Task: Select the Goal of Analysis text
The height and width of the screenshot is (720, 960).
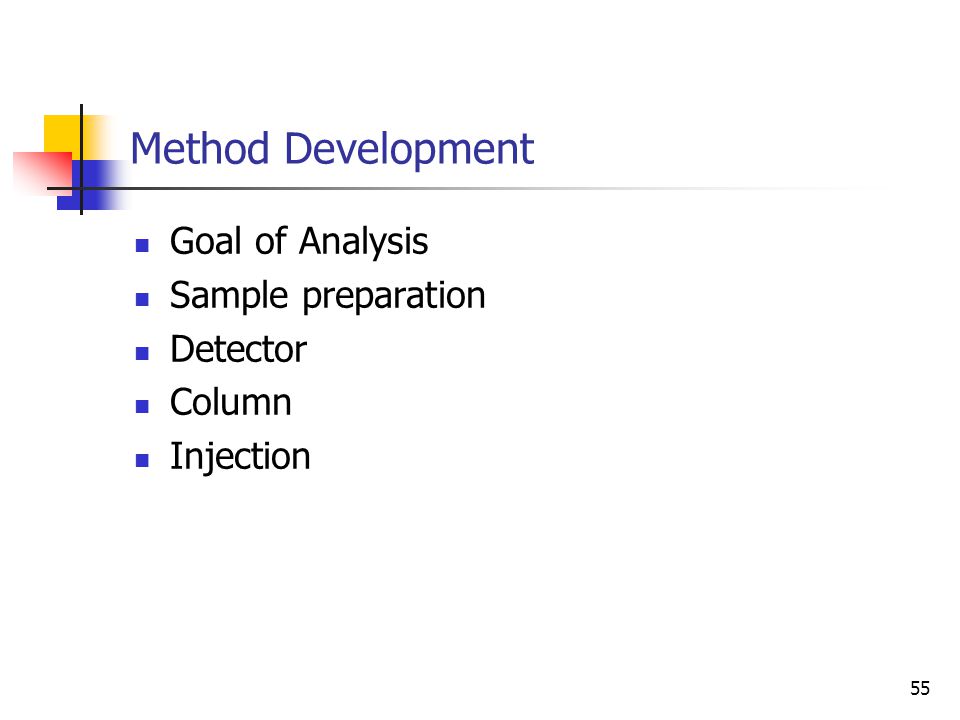Action: tap(299, 242)
